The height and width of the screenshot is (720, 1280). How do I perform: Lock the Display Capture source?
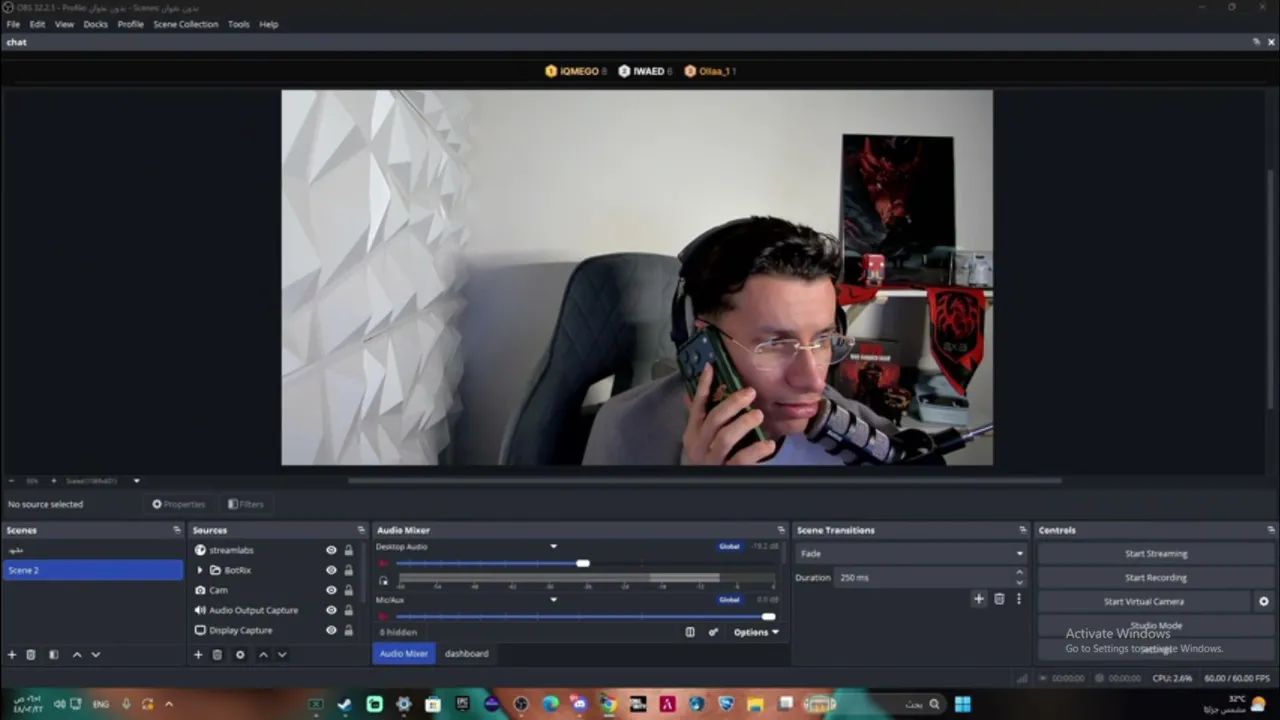348,630
